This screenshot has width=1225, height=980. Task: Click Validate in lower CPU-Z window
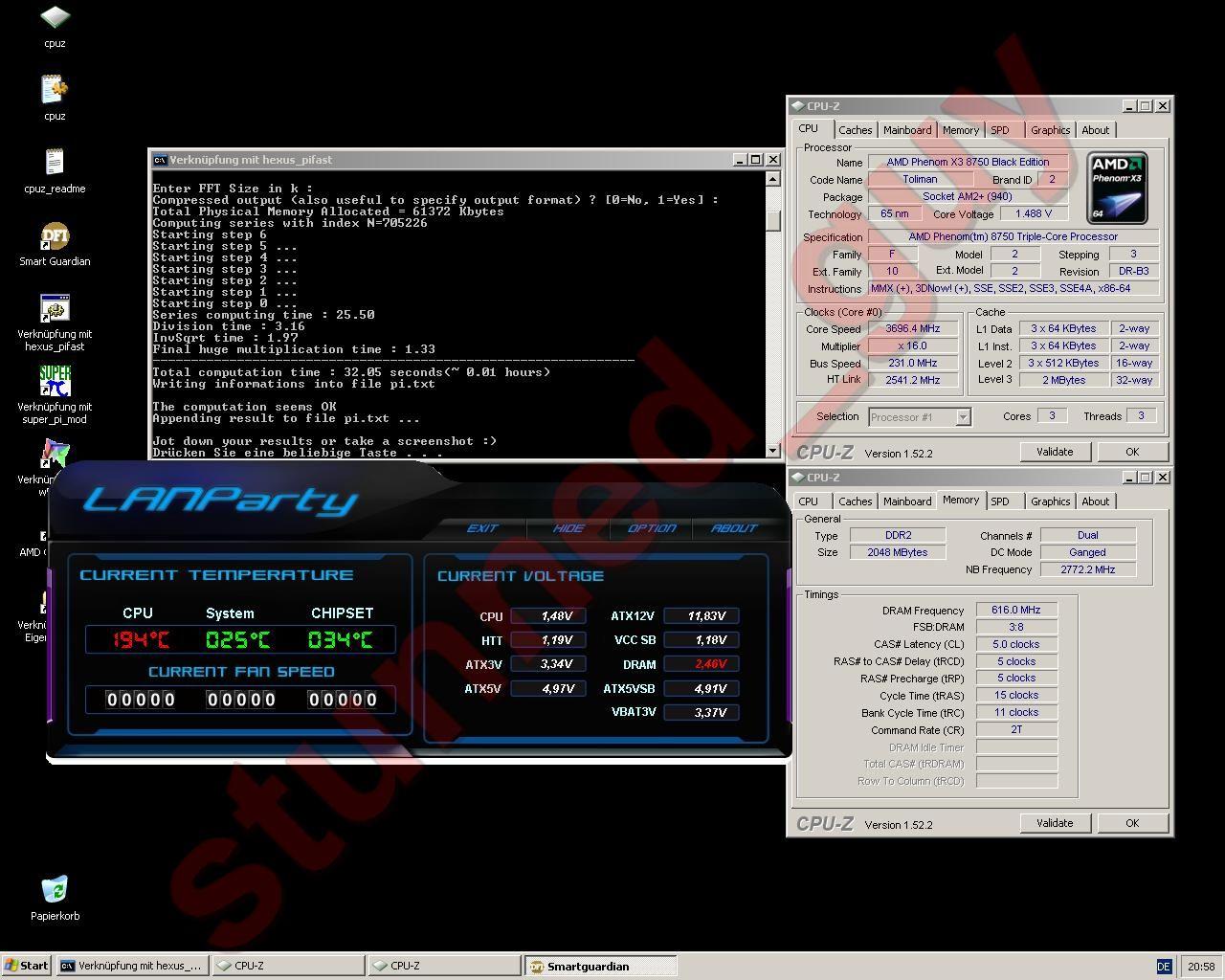point(1055,823)
